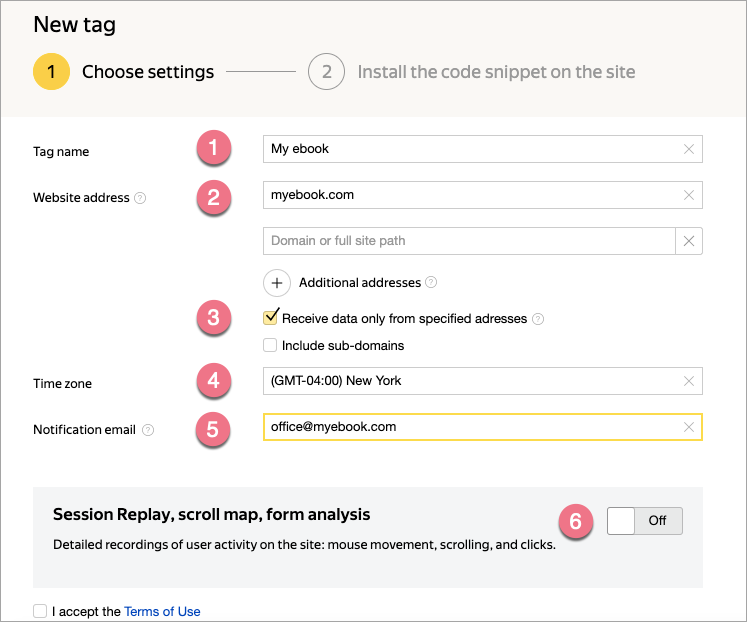Uncheck Receive data only from specified addresses
Viewport: 747px width, 622px height.
270,318
